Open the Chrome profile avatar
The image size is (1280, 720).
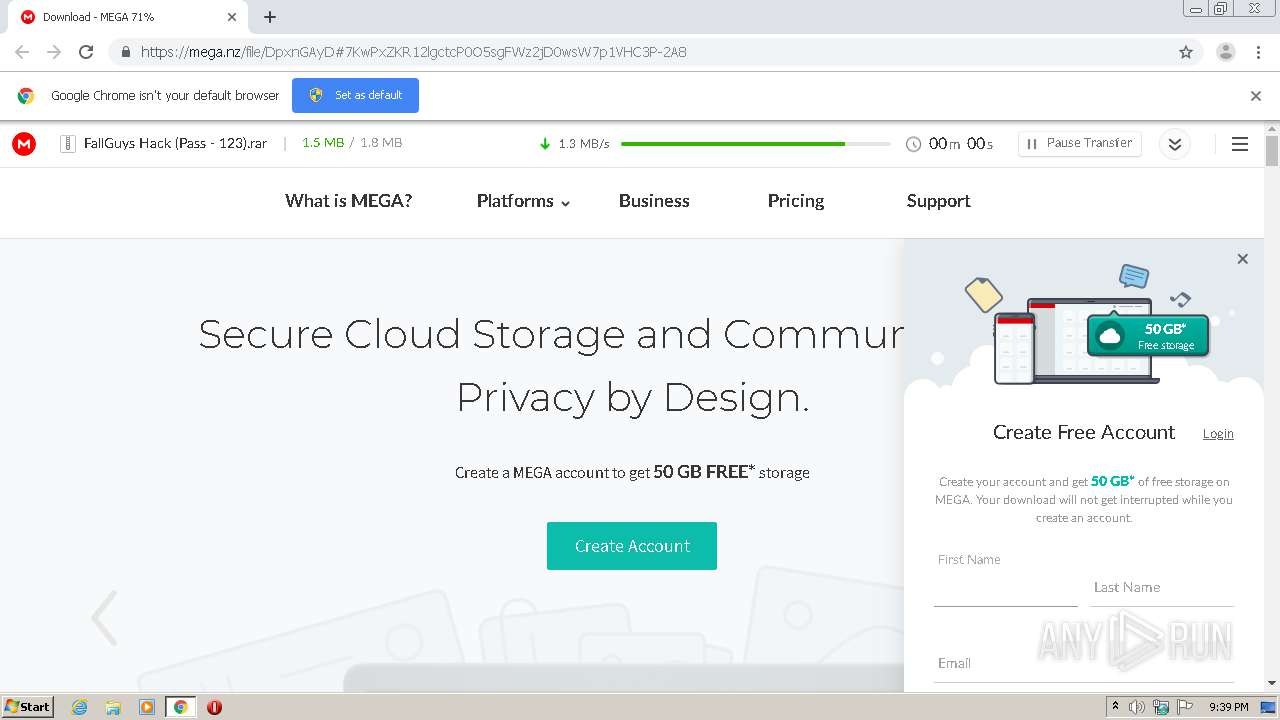tap(1226, 52)
